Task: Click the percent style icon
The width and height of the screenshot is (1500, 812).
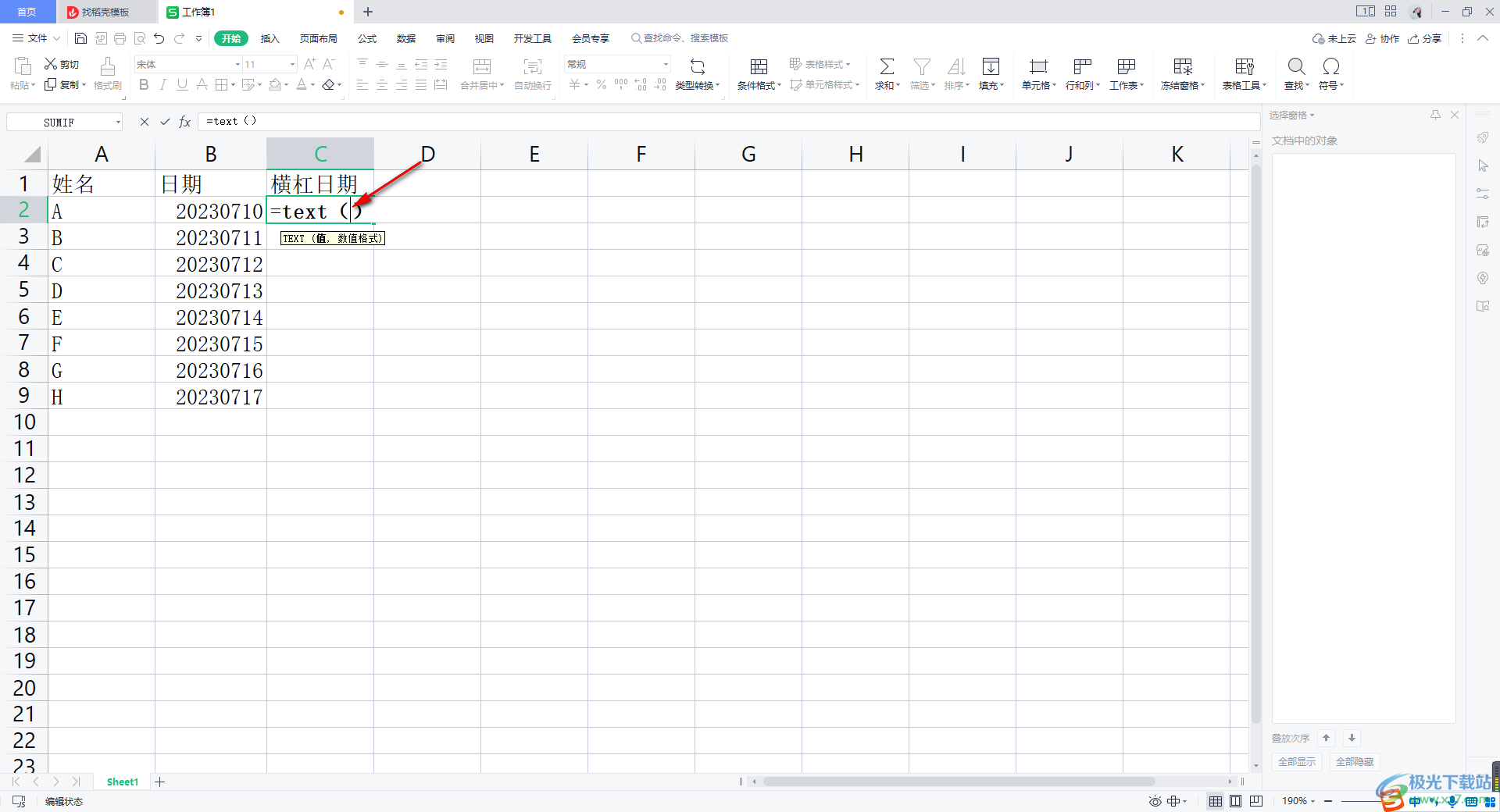Action: click(x=602, y=84)
